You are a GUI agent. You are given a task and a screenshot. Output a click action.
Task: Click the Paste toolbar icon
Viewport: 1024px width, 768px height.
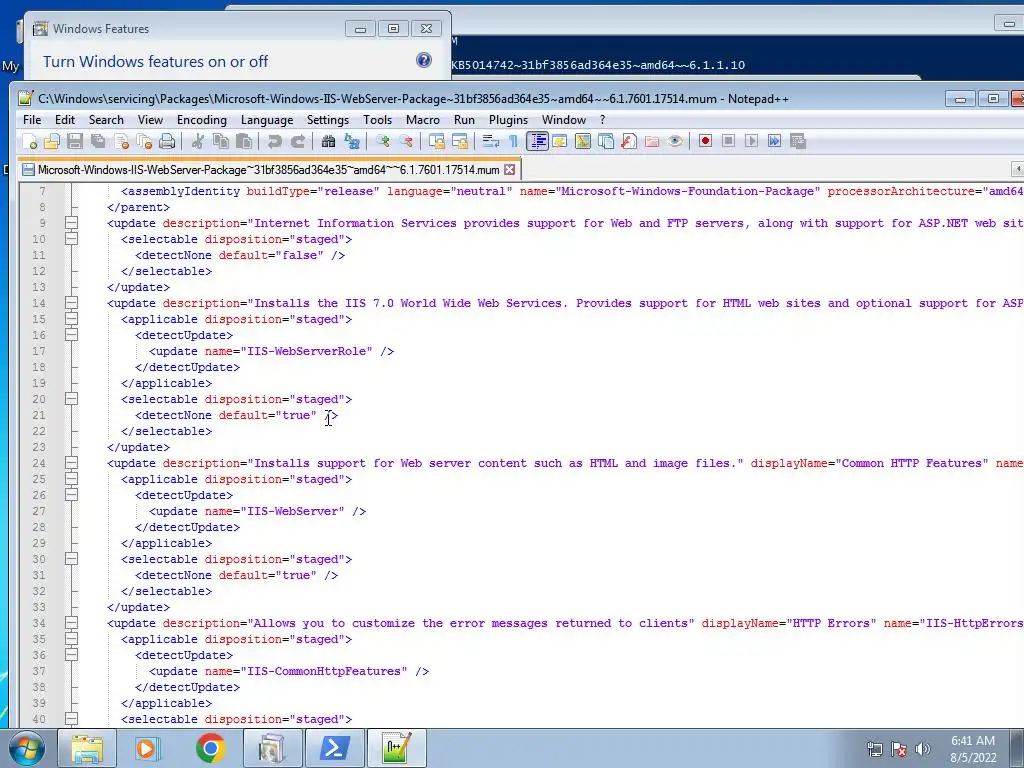[244, 142]
